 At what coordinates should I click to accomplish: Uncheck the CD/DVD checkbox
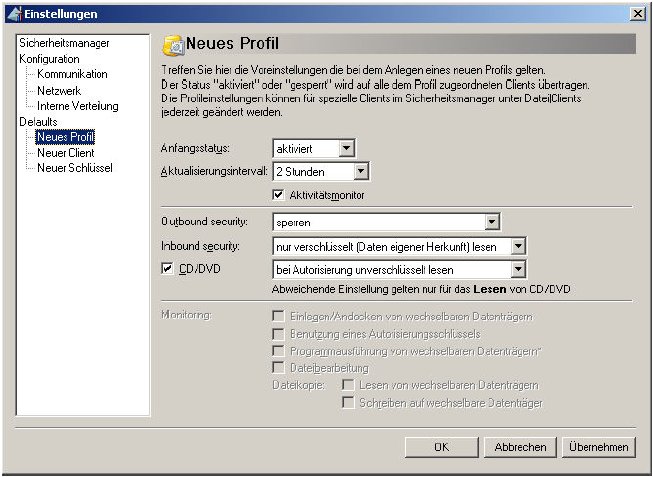(x=167, y=268)
